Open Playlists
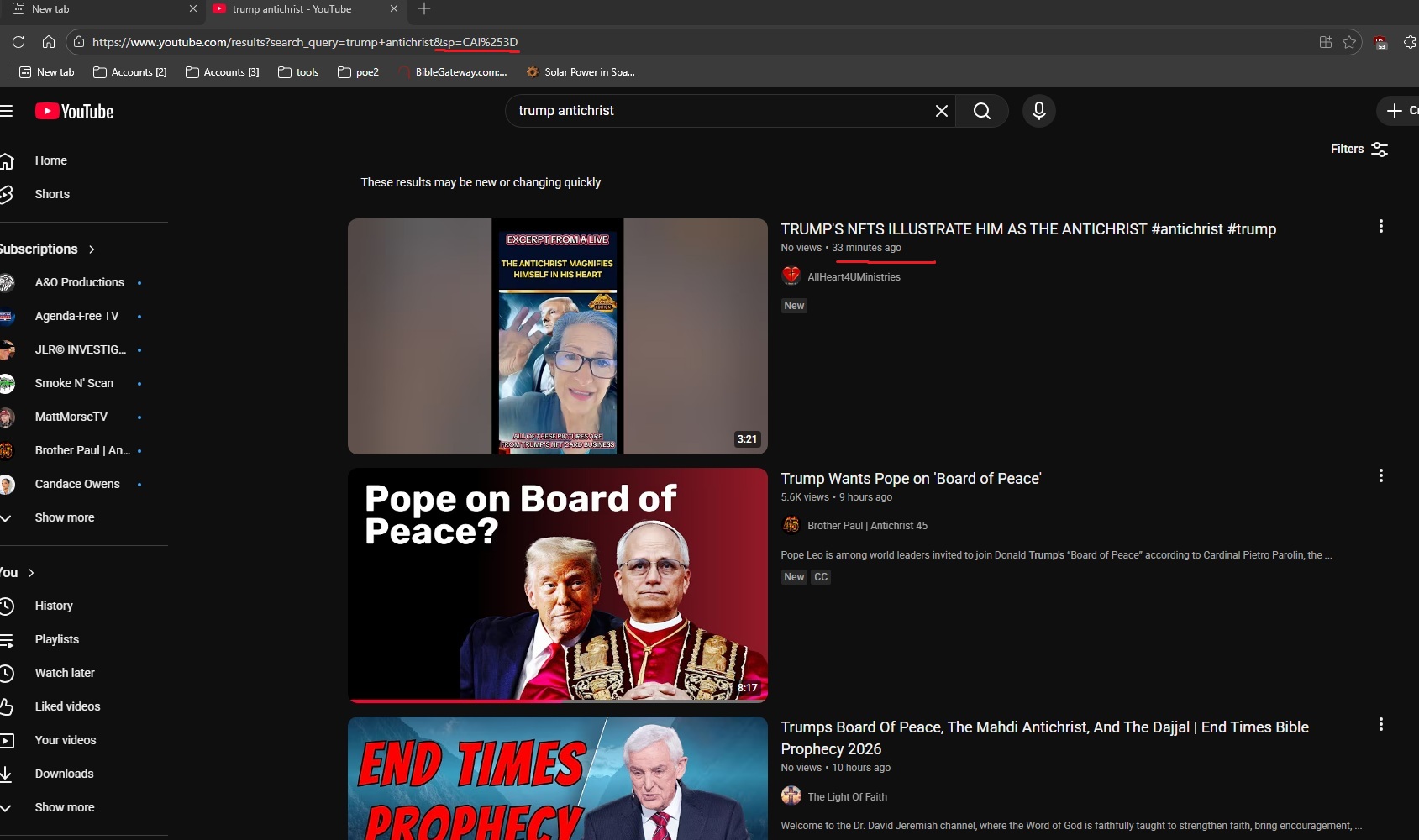Viewport: 1419px width, 840px height. [x=57, y=639]
